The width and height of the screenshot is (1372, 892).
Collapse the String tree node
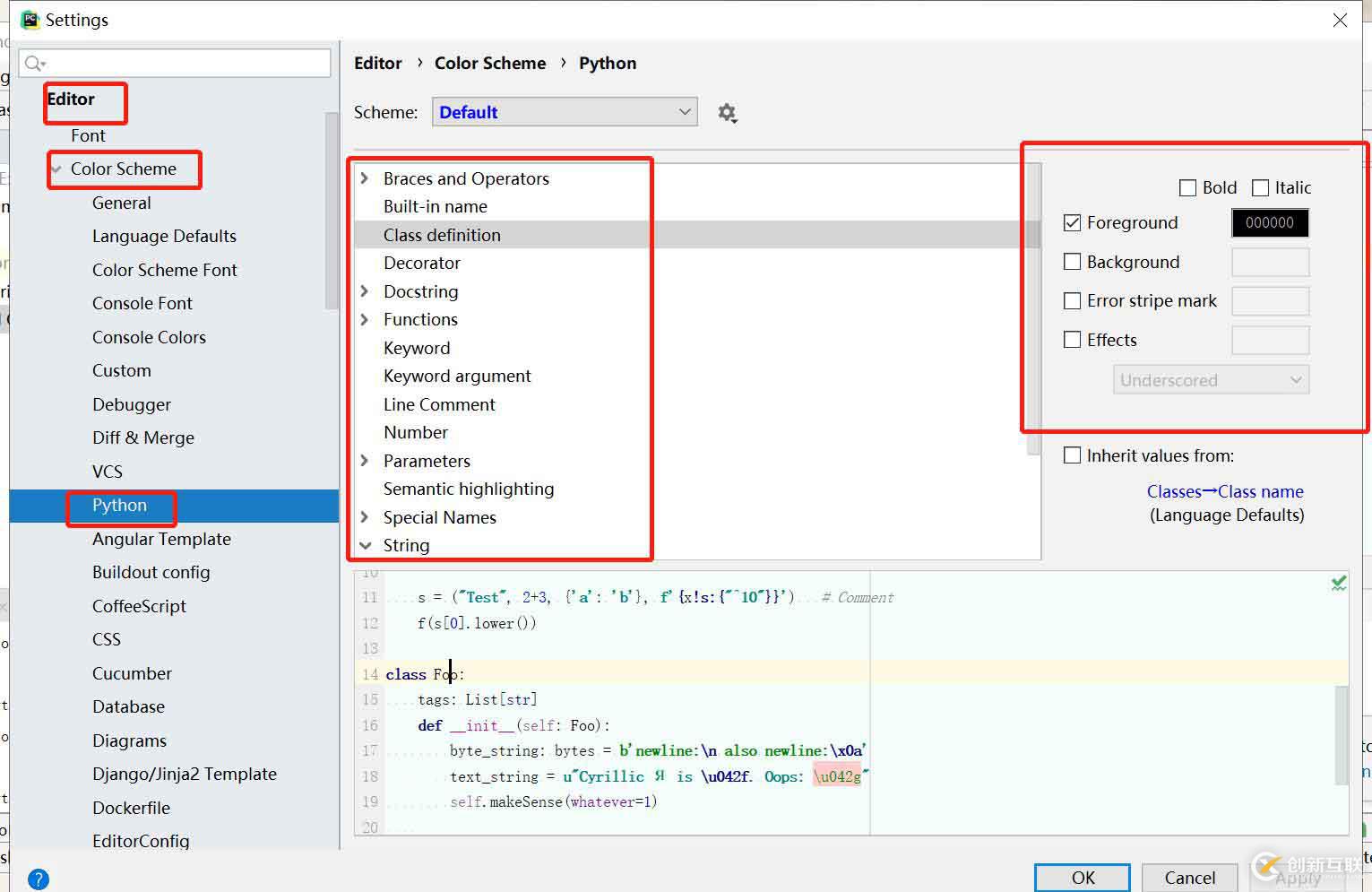point(365,545)
